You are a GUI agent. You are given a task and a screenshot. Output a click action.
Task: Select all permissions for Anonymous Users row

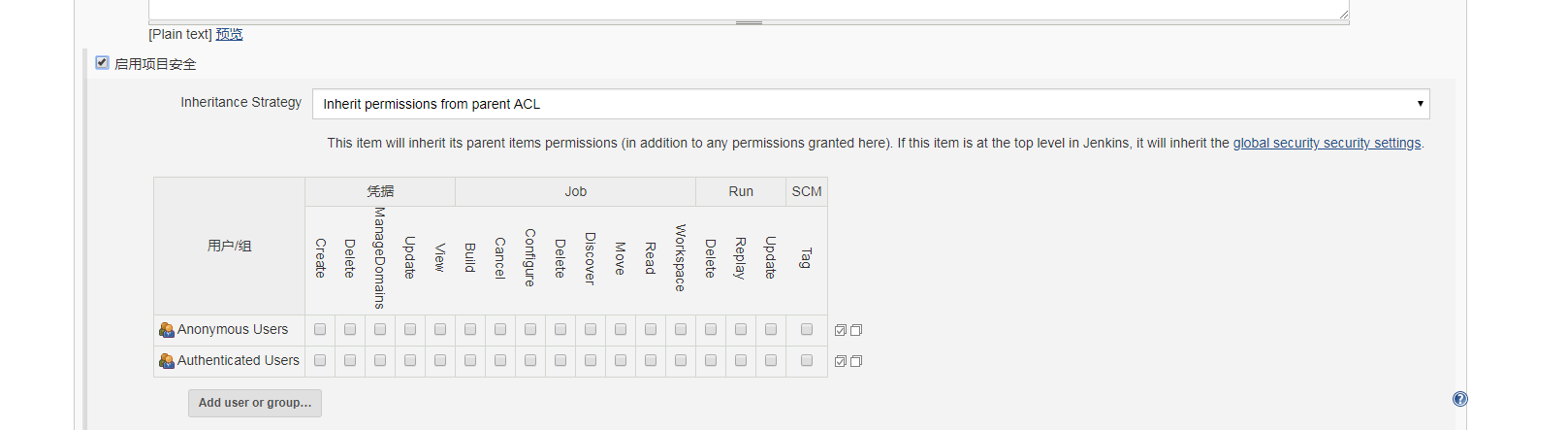point(841,330)
